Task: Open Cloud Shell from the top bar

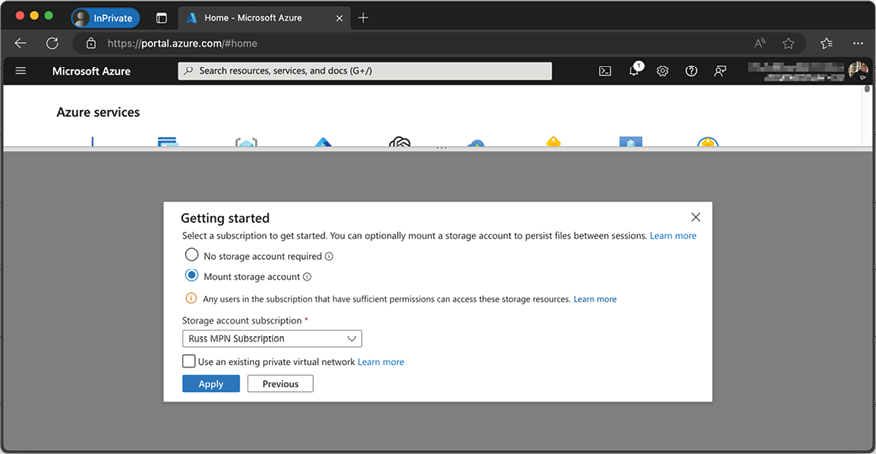Action: [x=605, y=71]
